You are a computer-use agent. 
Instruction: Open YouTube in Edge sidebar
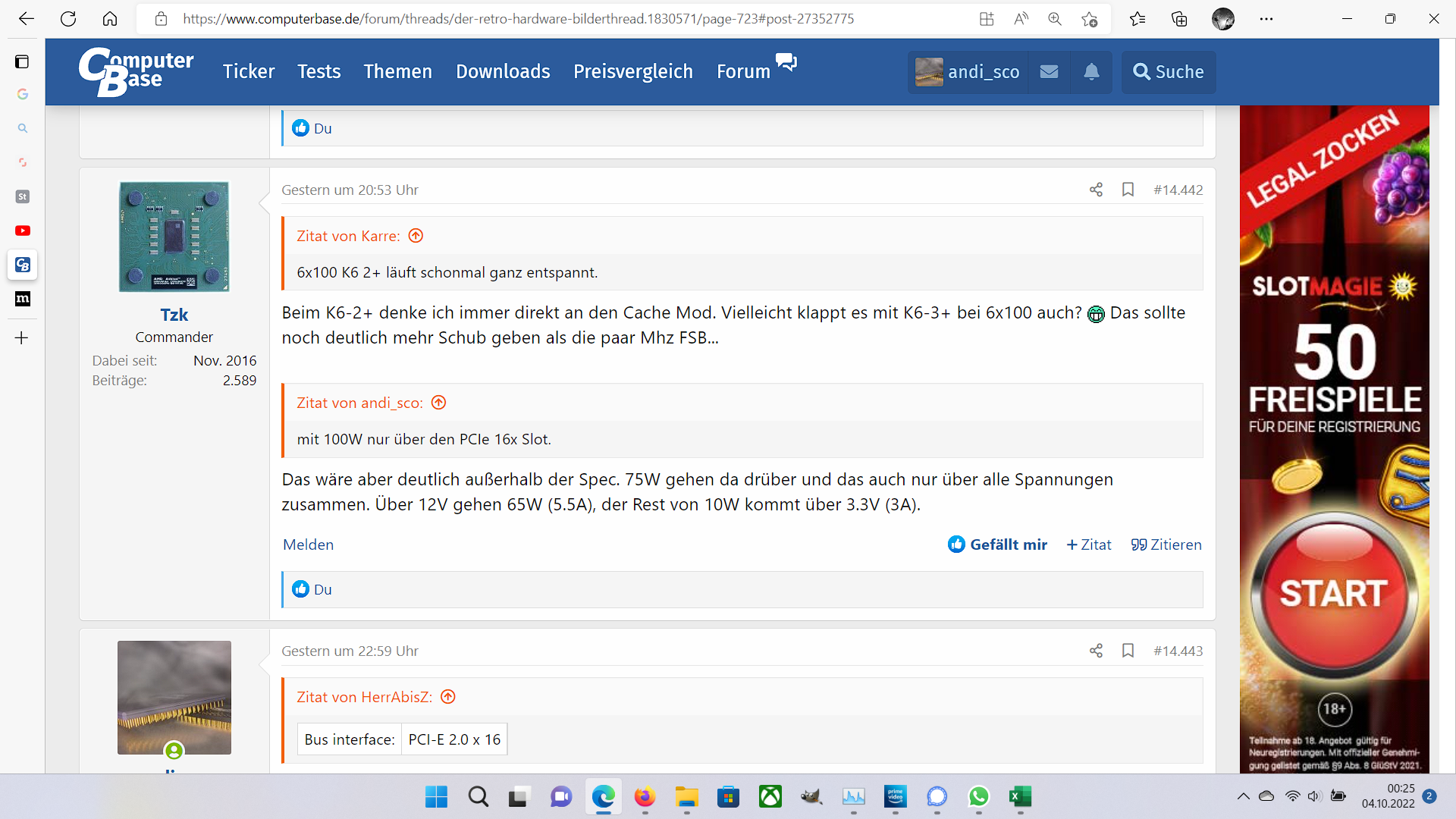[23, 231]
